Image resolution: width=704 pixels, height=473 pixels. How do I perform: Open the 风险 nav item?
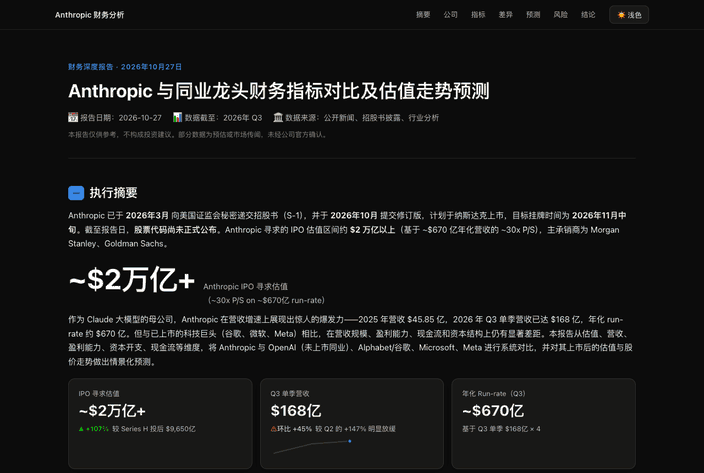[560, 15]
